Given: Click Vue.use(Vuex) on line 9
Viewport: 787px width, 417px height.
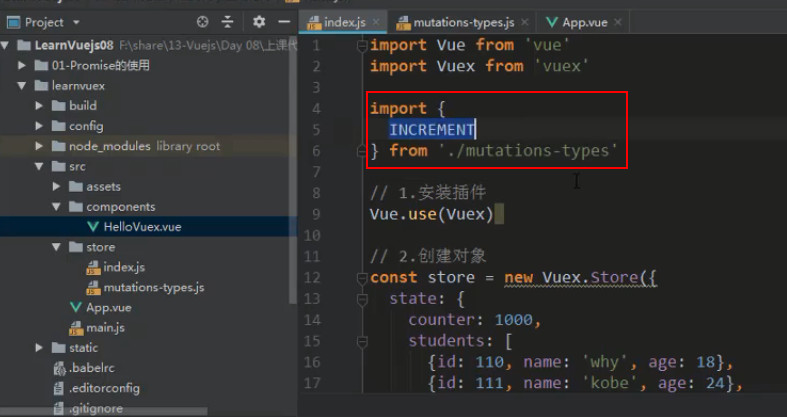Looking at the screenshot, I should [432, 214].
